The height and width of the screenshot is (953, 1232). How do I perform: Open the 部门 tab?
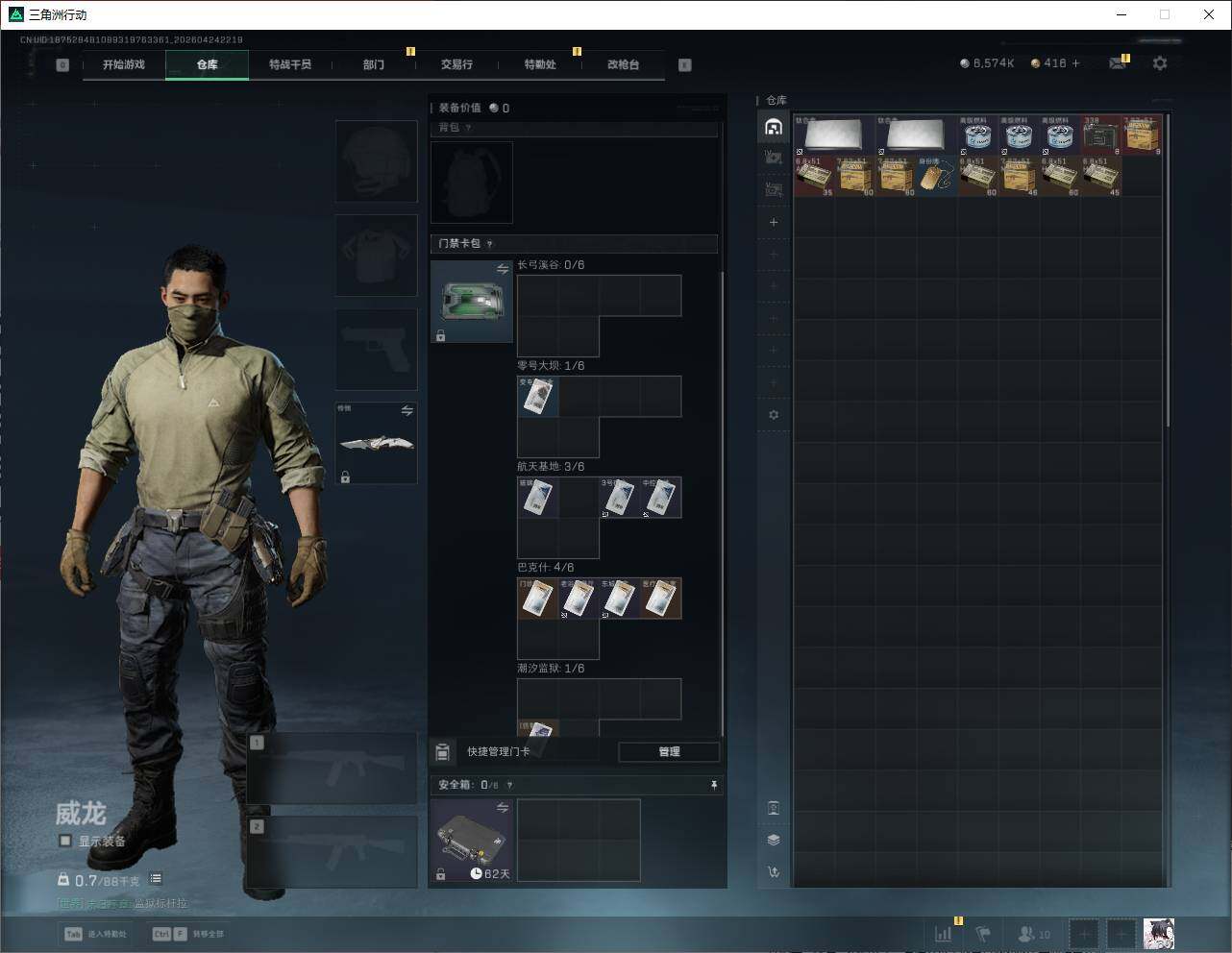374,64
